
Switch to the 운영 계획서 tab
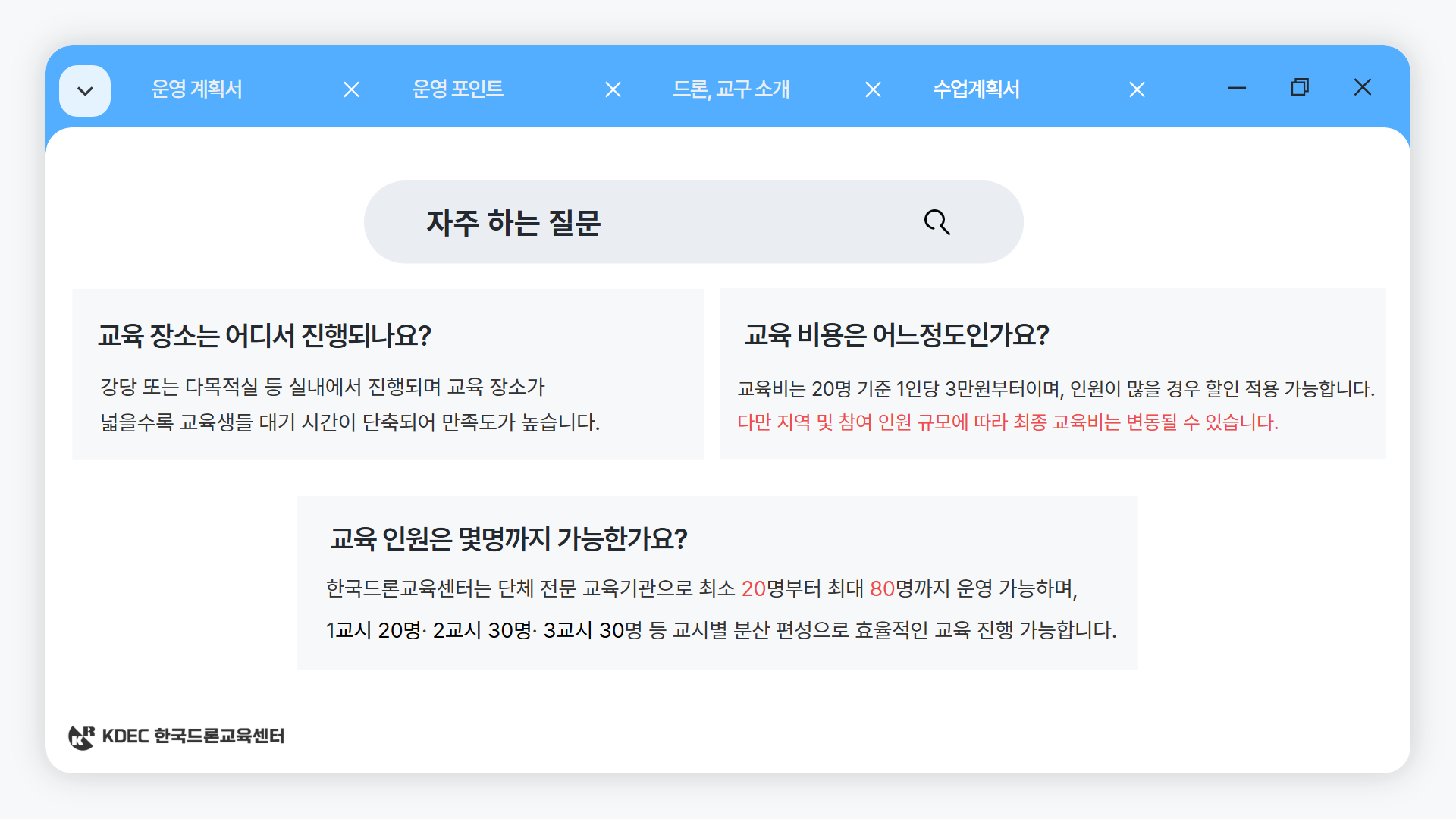tap(196, 89)
